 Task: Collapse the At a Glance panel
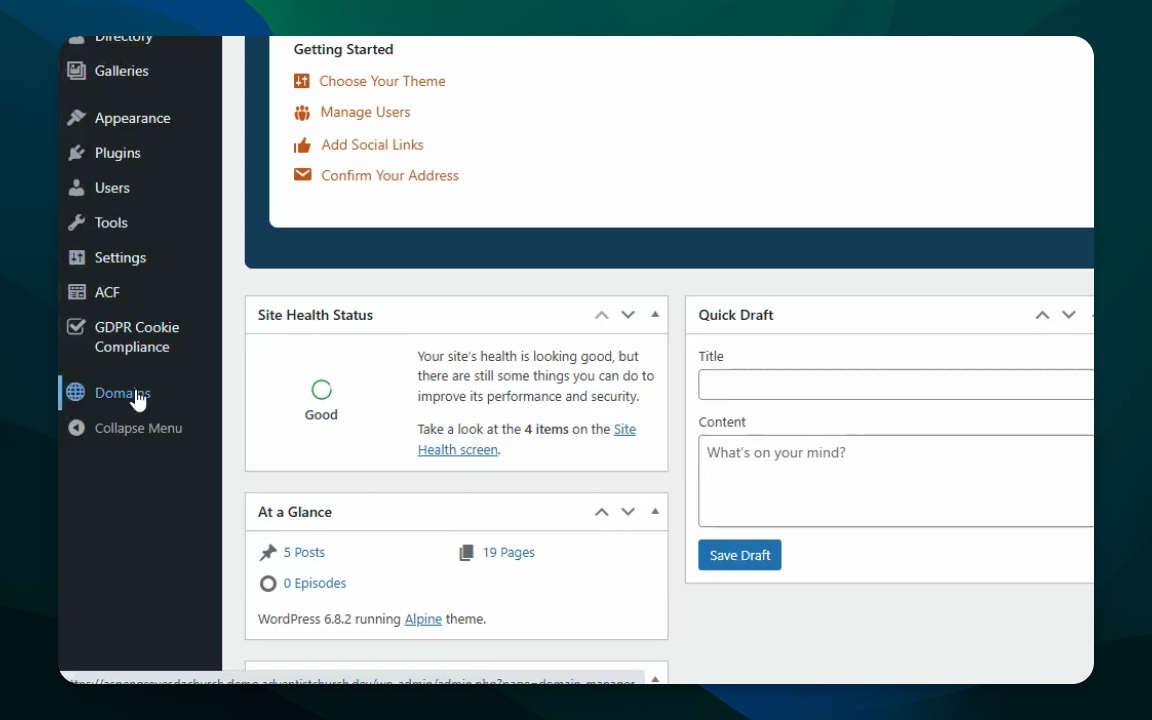tap(655, 511)
